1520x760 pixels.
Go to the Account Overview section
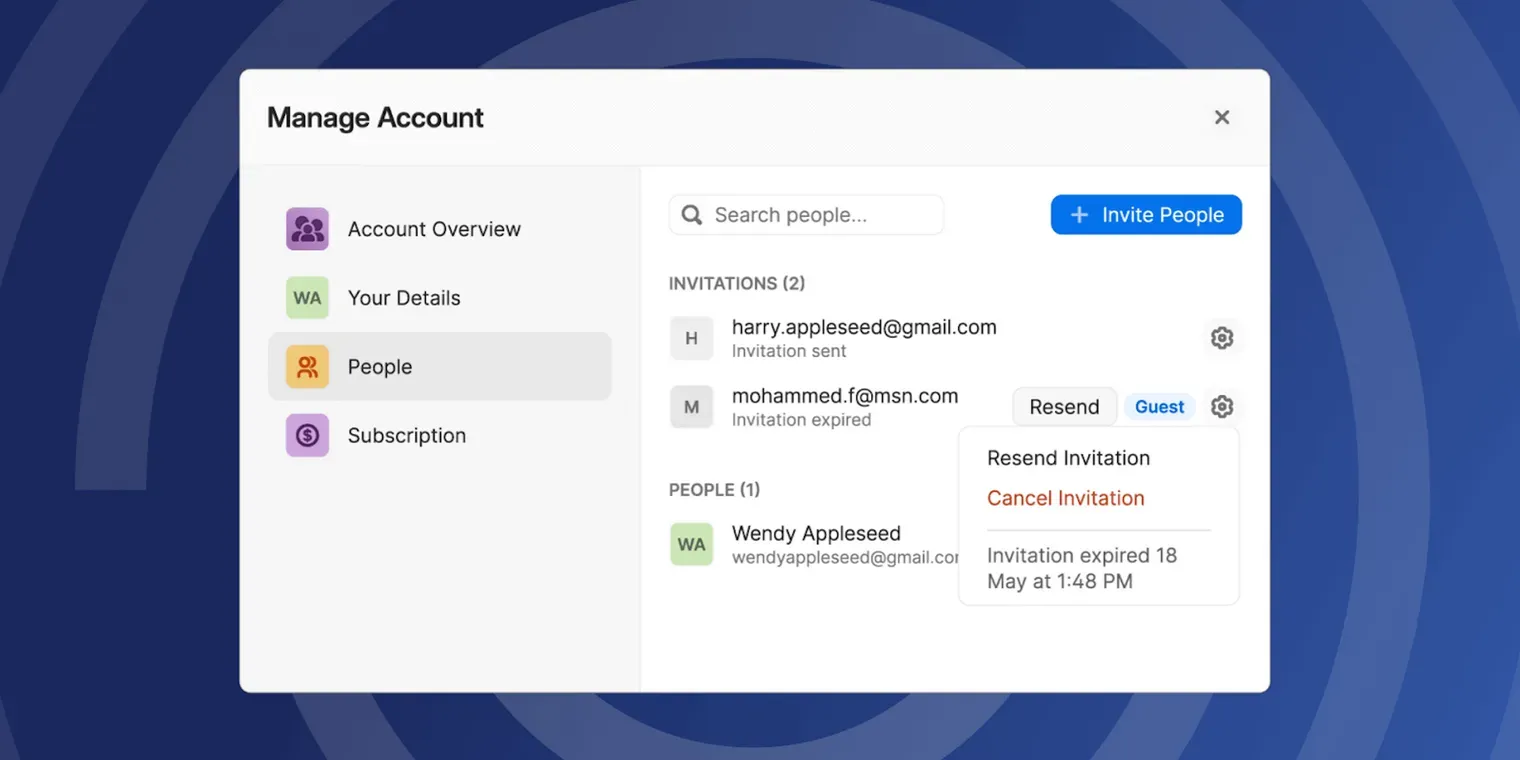coord(434,229)
